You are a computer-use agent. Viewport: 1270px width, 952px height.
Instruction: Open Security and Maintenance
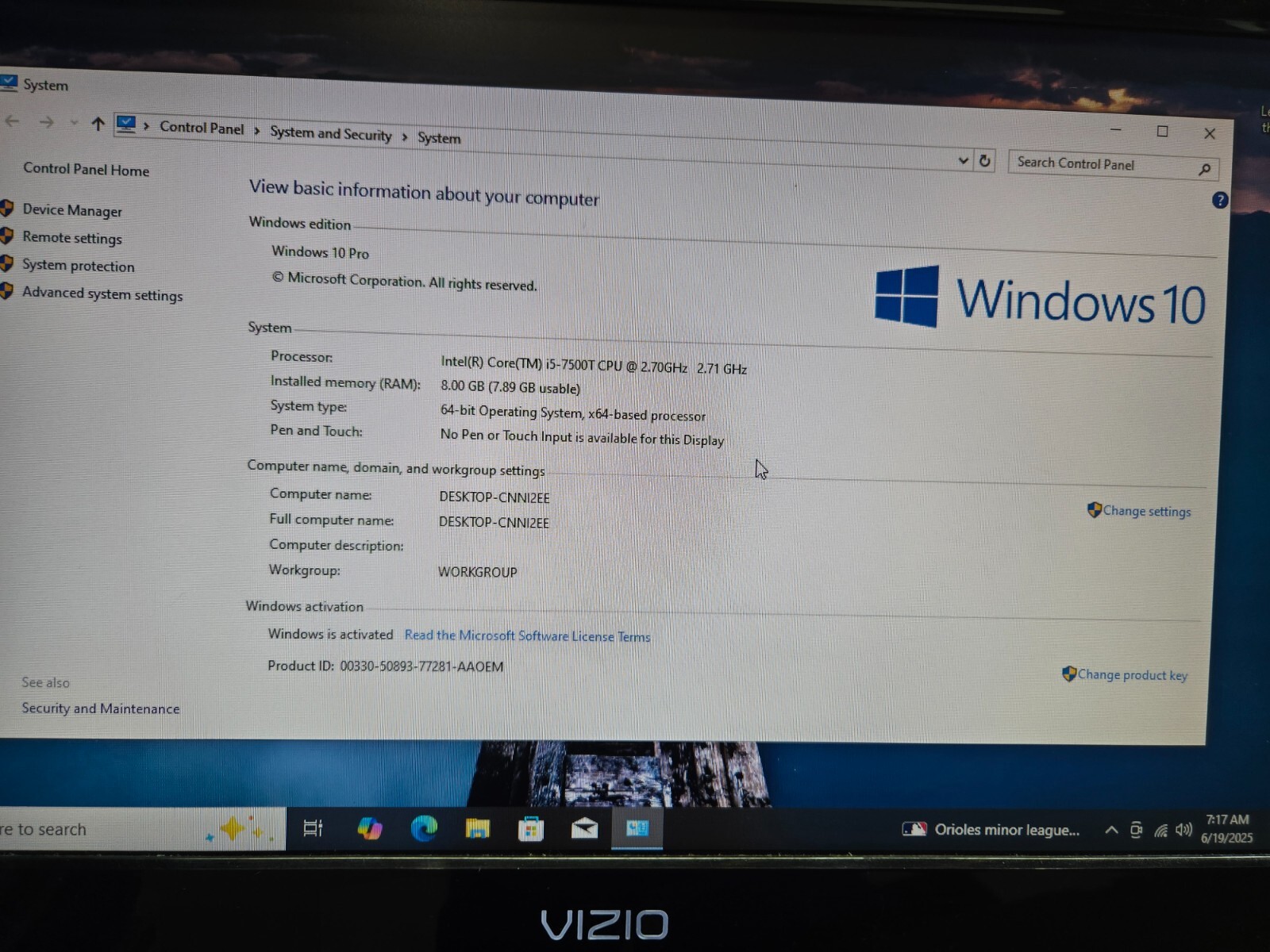coord(101,708)
